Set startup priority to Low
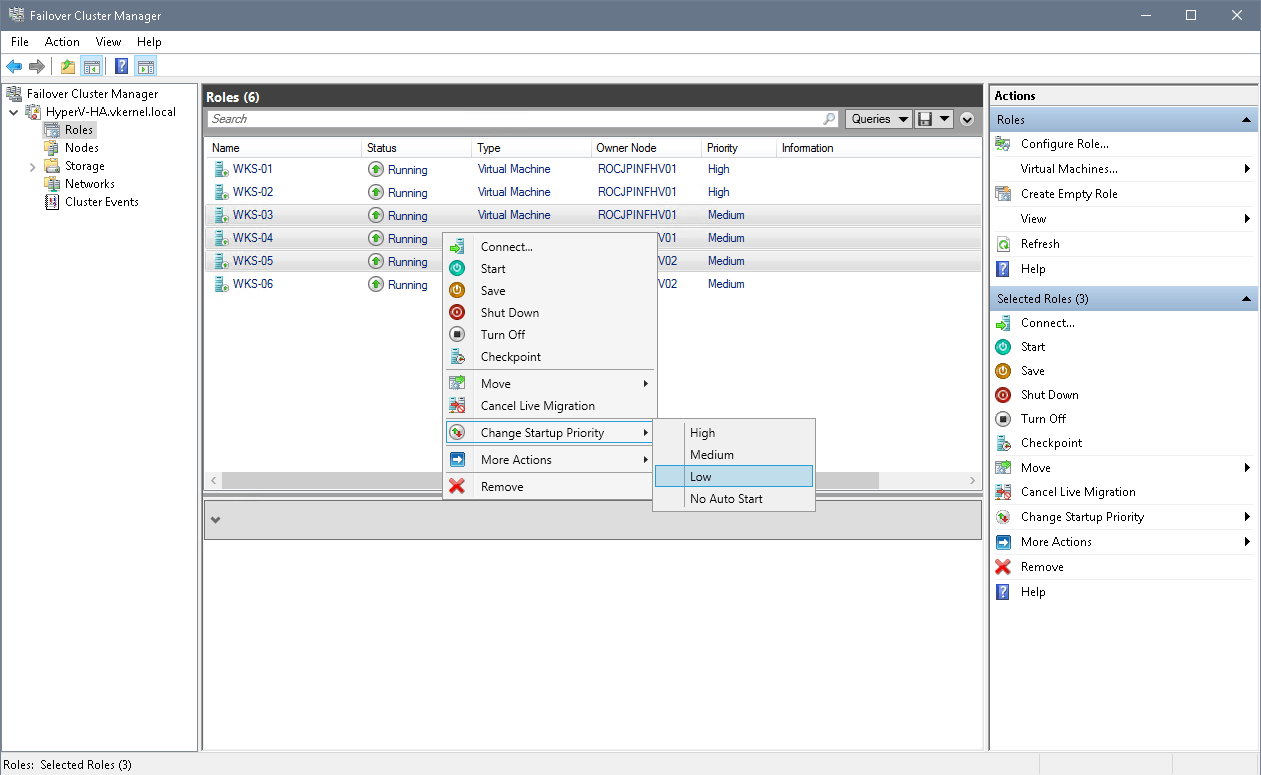 pyautogui.click(x=734, y=477)
